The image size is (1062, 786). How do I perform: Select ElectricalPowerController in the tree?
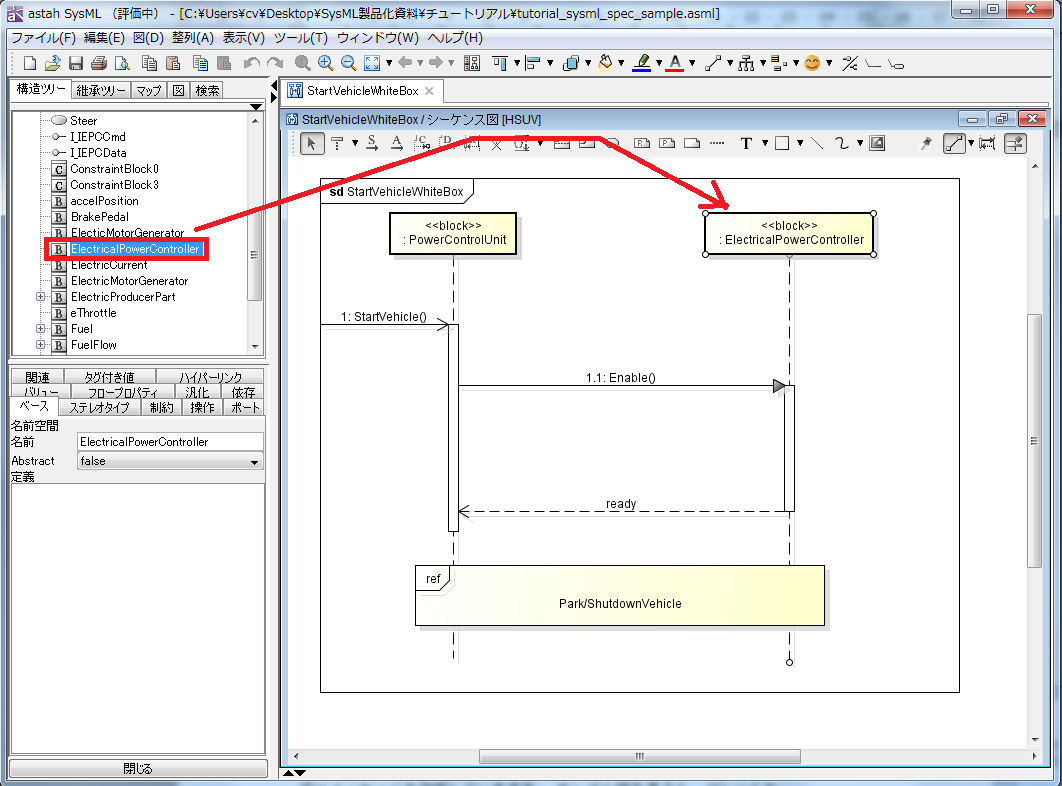pos(135,249)
